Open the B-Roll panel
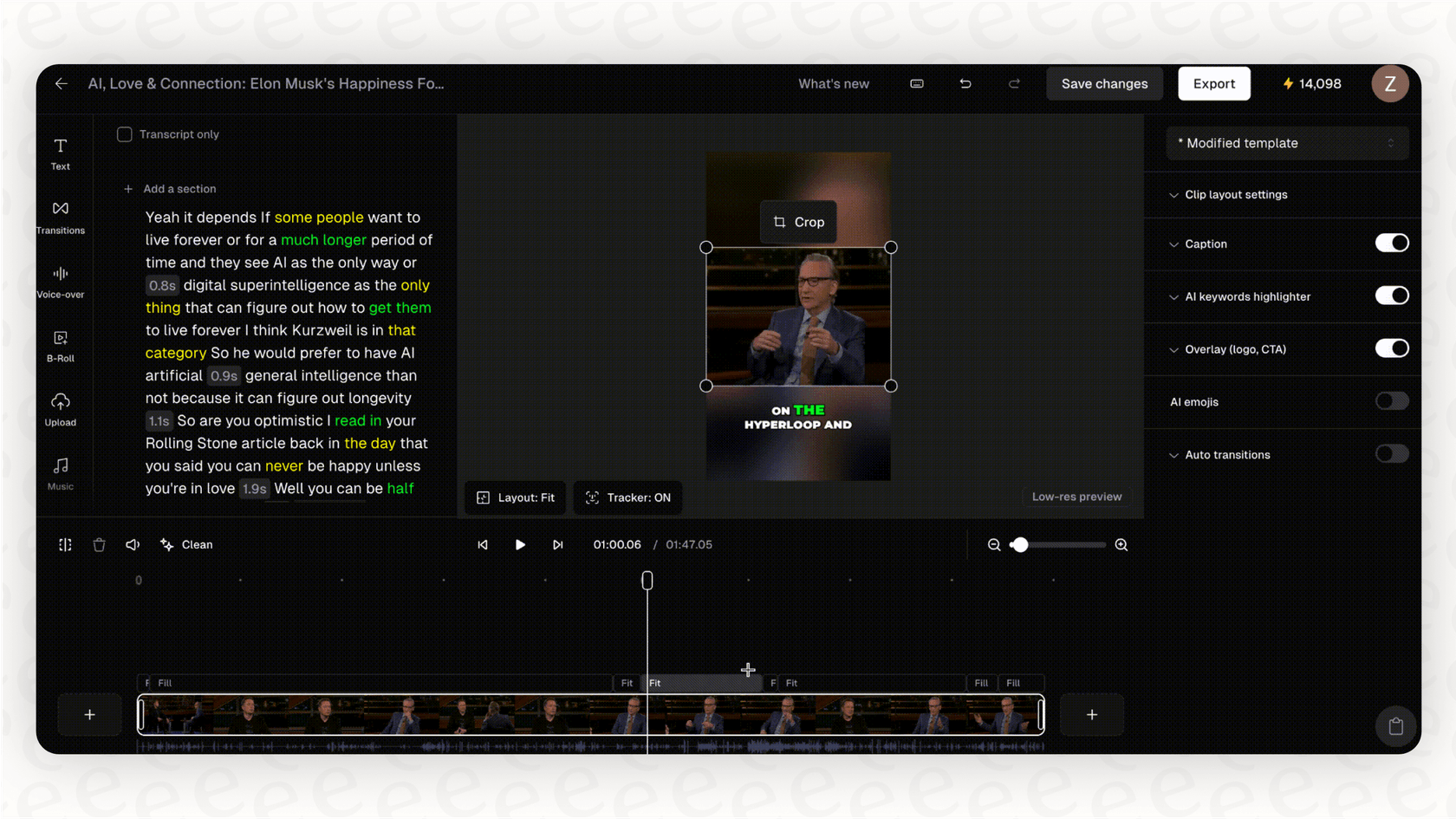Image resolution: width=1456 pixels, height=819 pixels. 60,345
